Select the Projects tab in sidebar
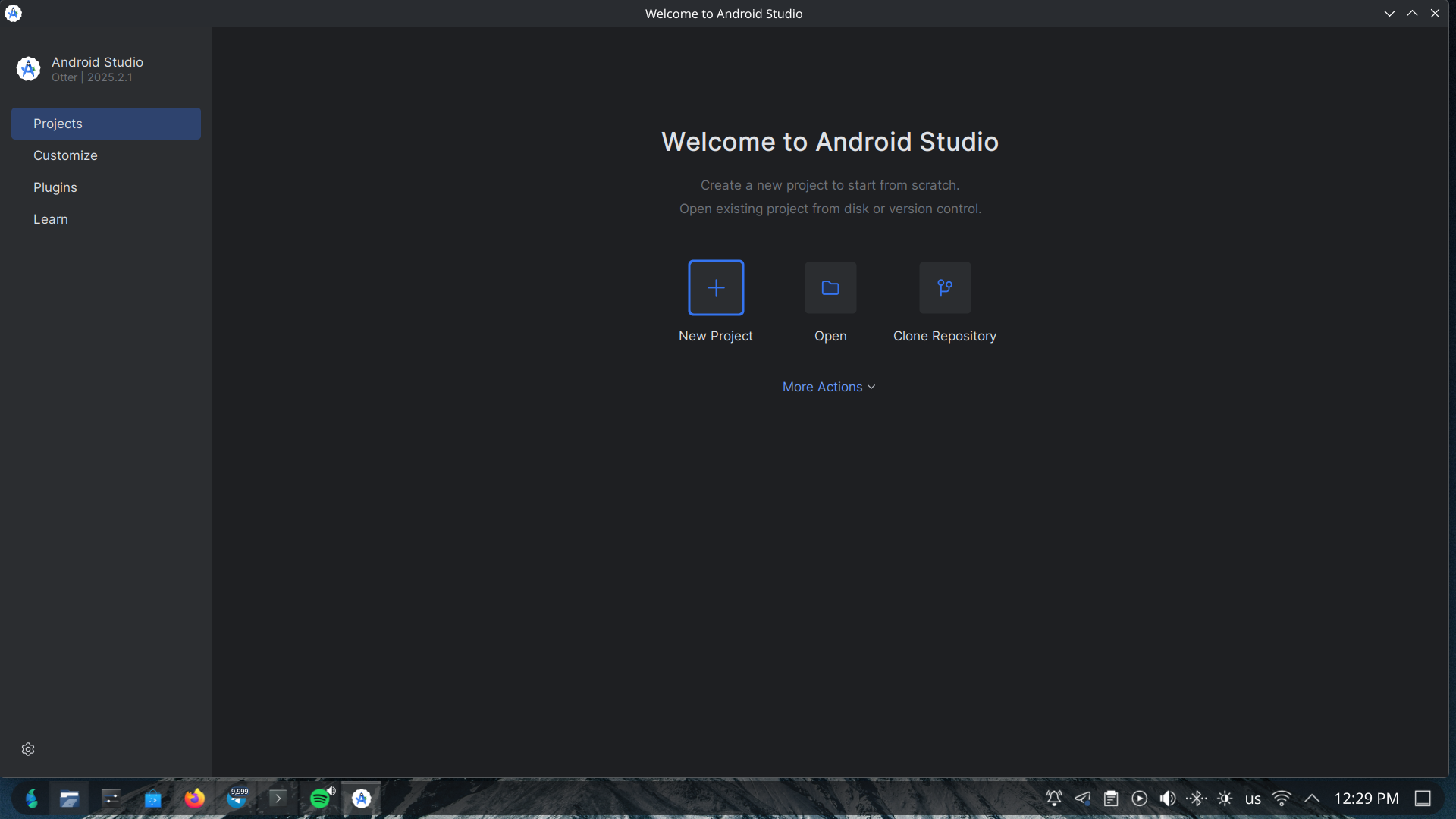 tap(106, 124)
